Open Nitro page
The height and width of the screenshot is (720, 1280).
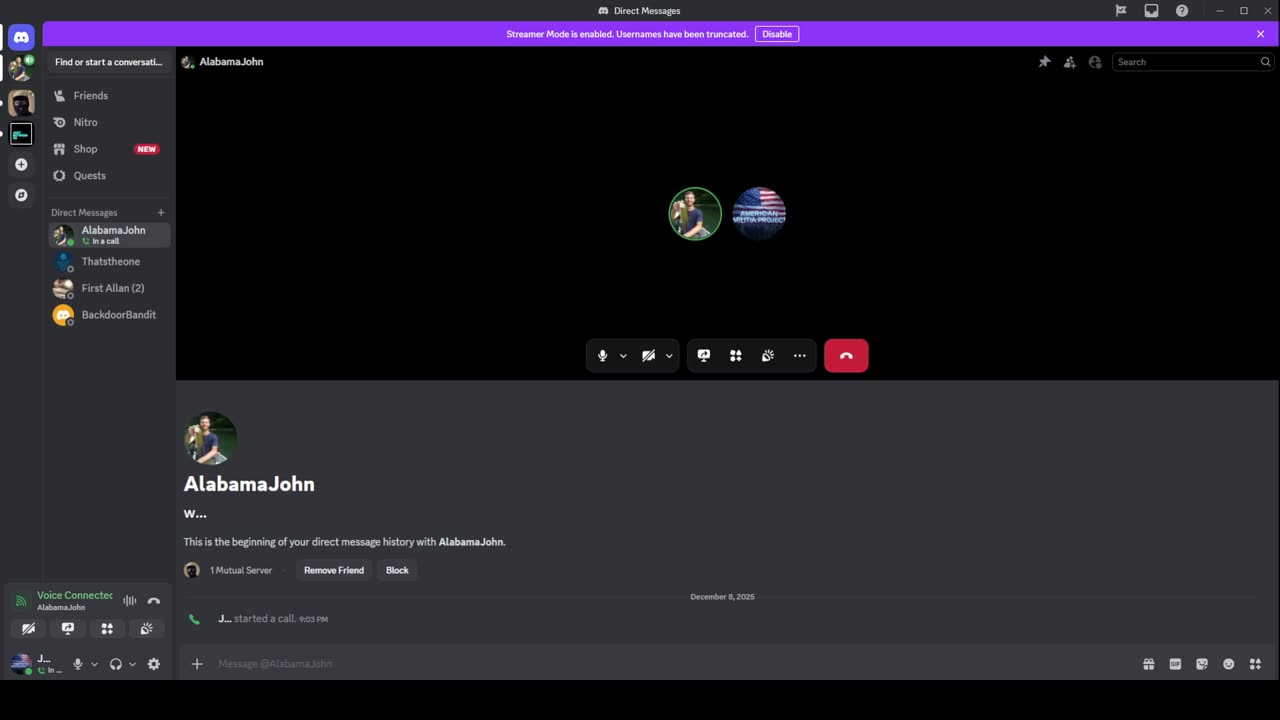point(109,122)
